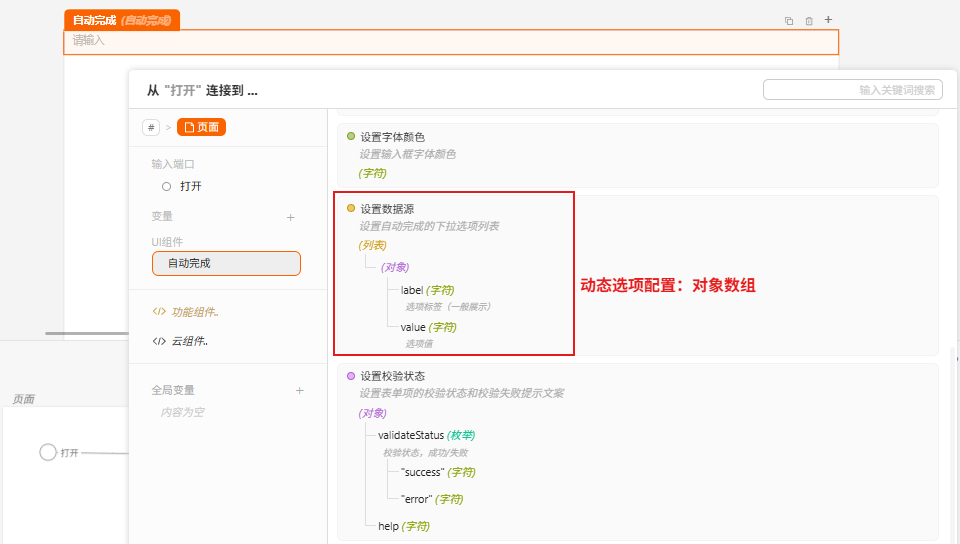
Task: Click the 内容为空 placeholder under 全局变量
Action: [182, 412]
